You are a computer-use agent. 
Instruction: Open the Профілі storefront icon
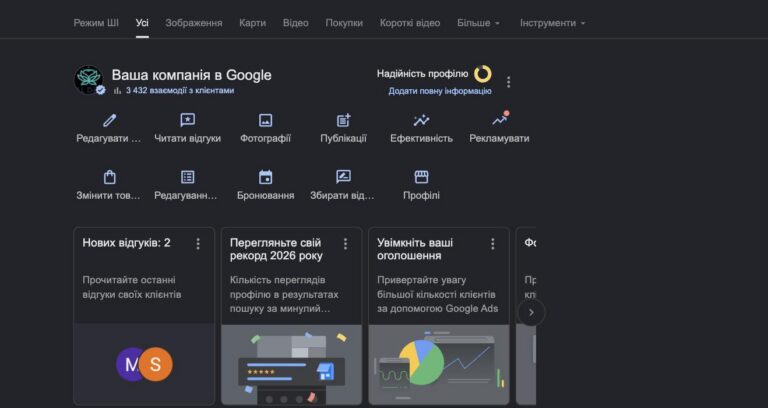(421, 177)
